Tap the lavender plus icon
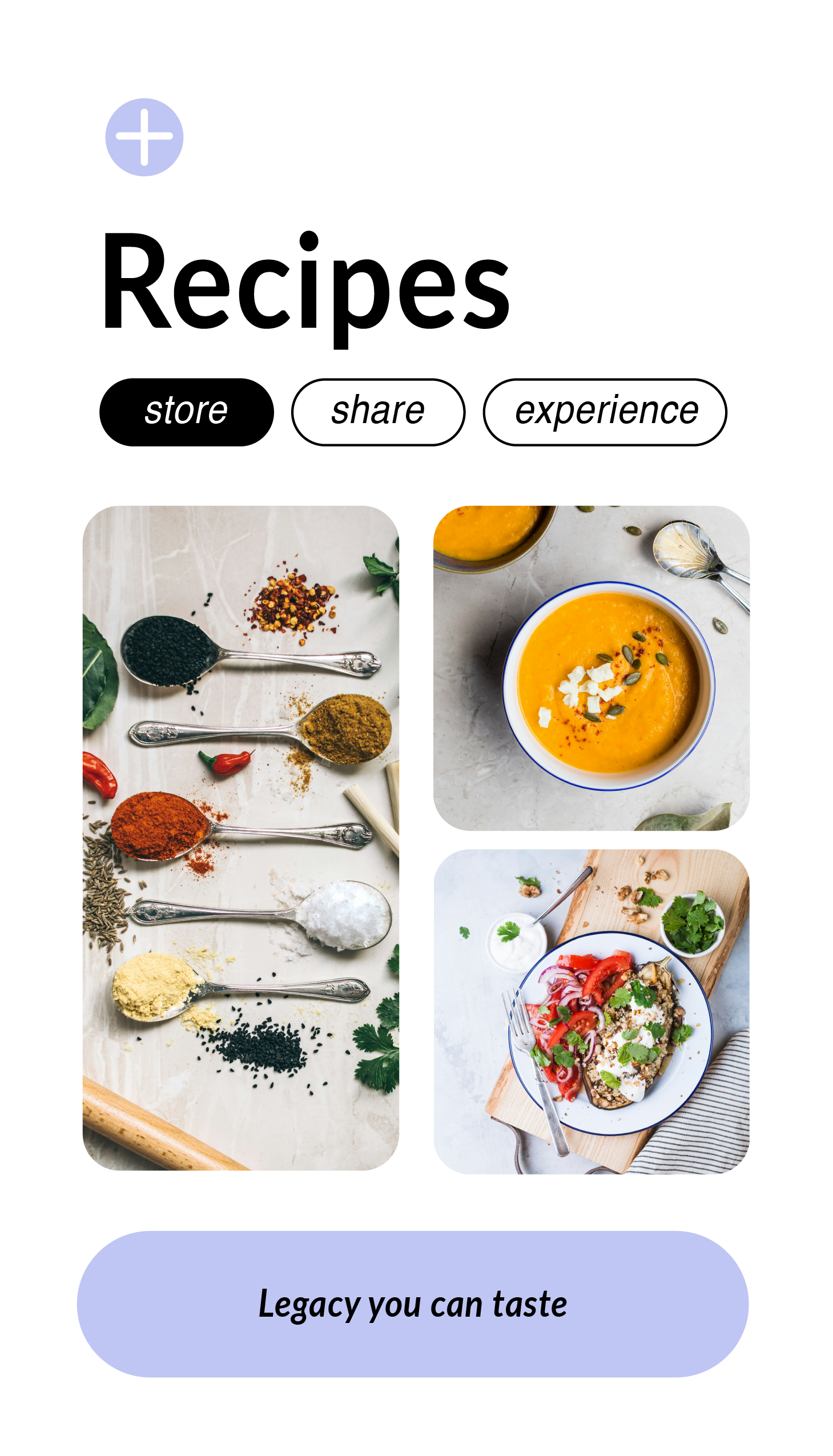Viewport: 833px width, 1456px height. 144,137
